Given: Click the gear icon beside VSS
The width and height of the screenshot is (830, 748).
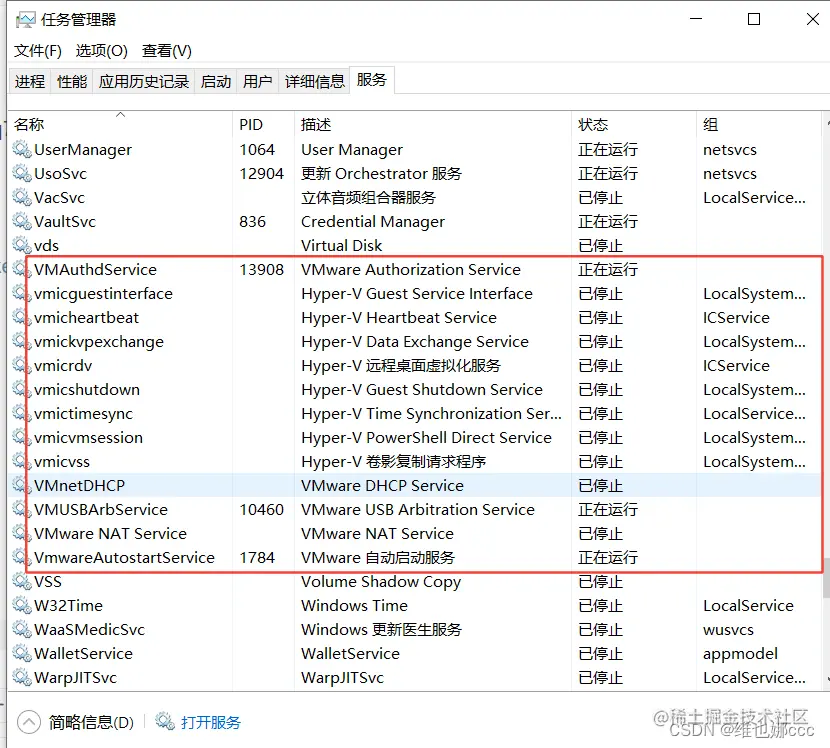Looking at the screenshot, I should click(22, 581).
